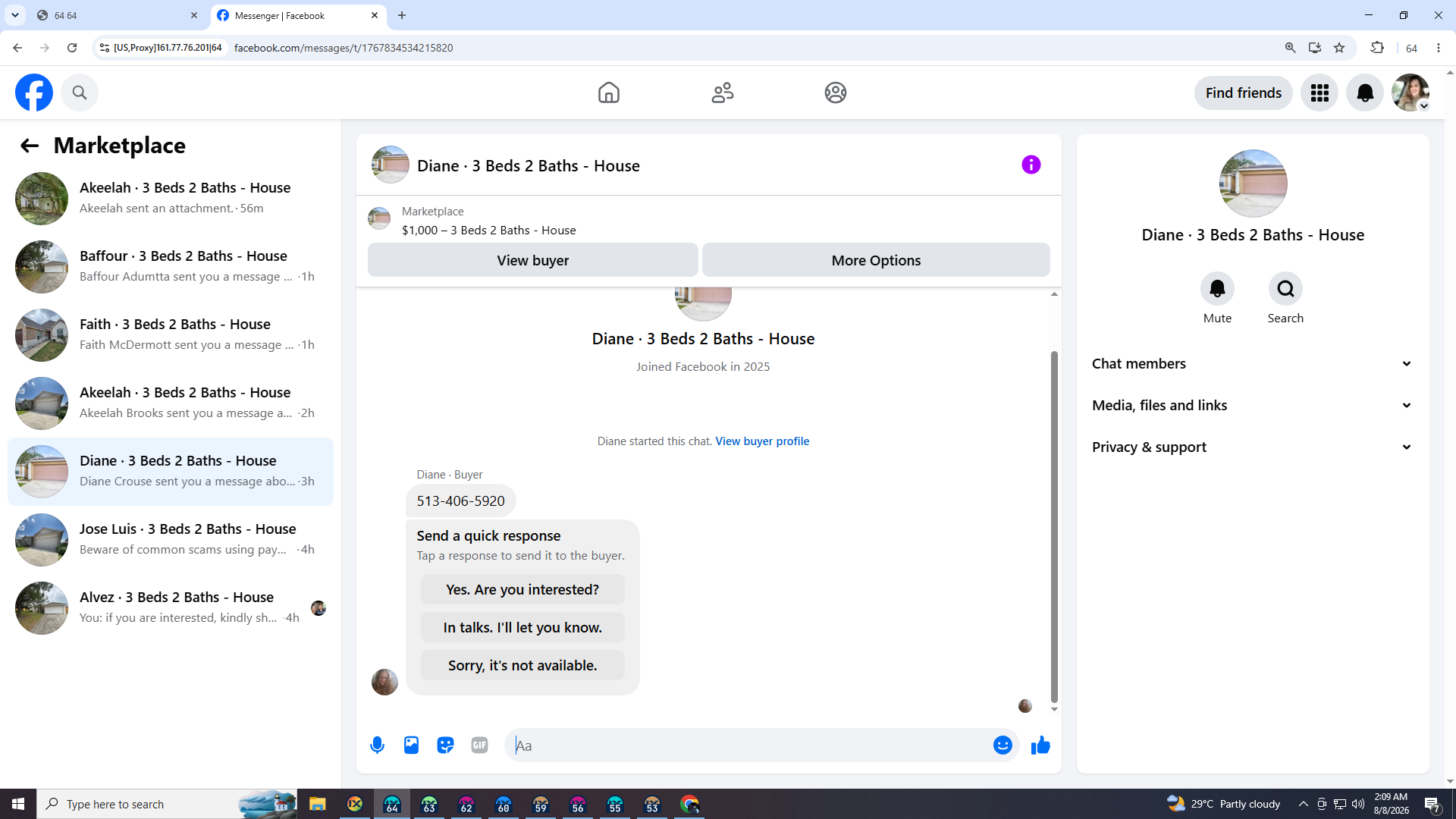Viewport: 1456px width, 819px height.
Task: Click the selected Diane Crouse conversation row
Action: click(171, 472)
